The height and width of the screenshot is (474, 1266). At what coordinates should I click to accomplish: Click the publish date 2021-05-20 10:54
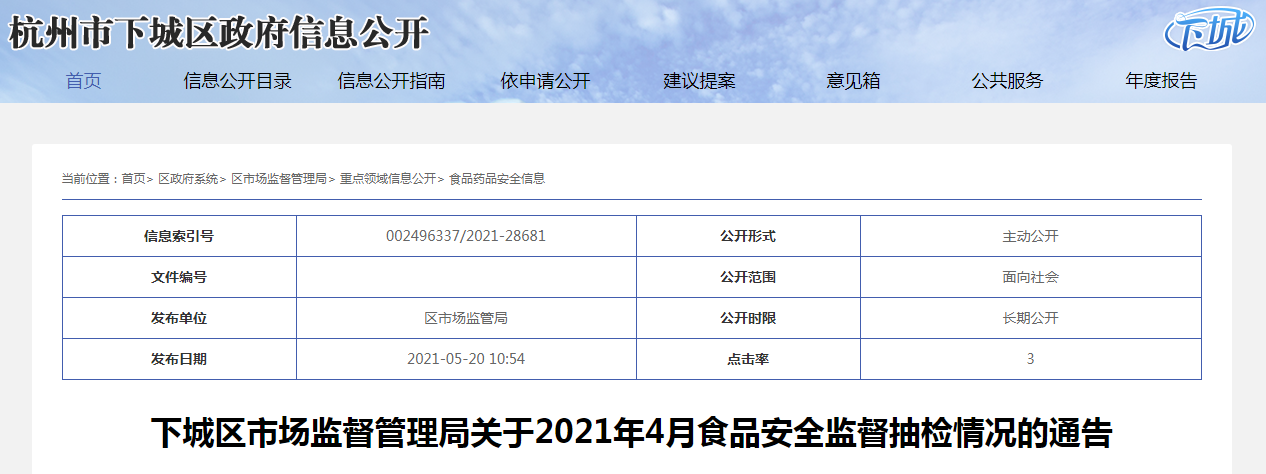point(466,359)
